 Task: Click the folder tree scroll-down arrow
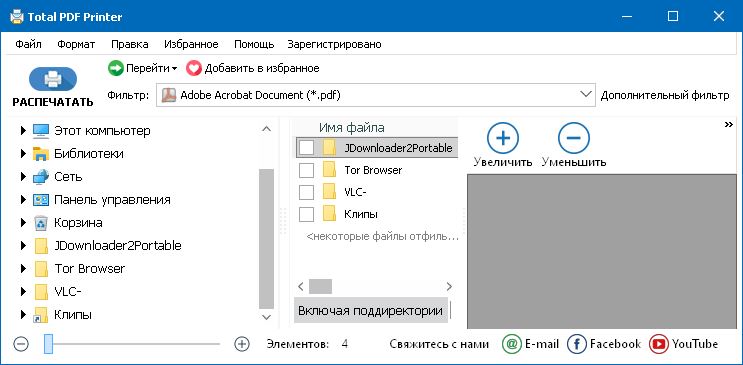[267, 317]
